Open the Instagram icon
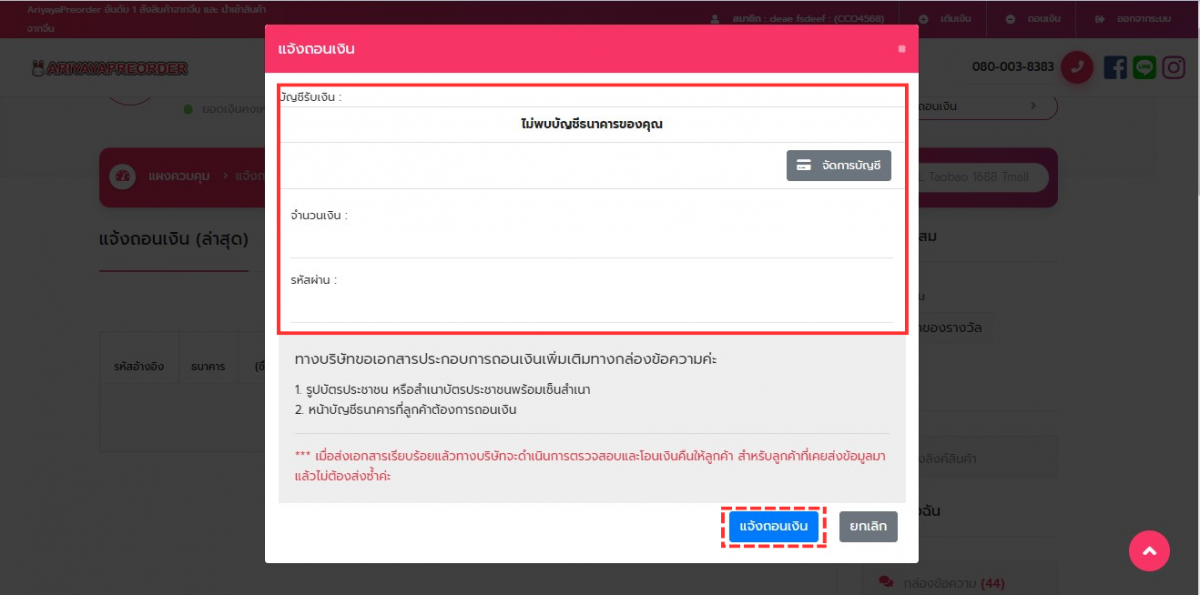Image resolution: width=1200 pixels, height=595 pixels. click(1173, 67)
